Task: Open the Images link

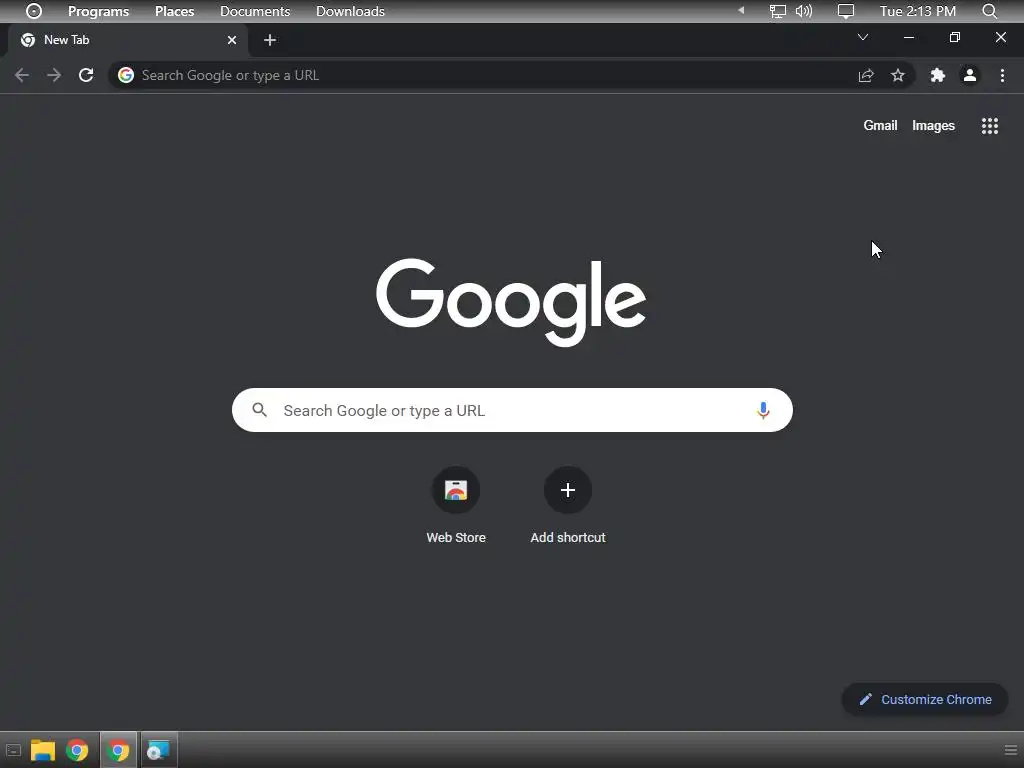Action: click(x=933, y=125)
